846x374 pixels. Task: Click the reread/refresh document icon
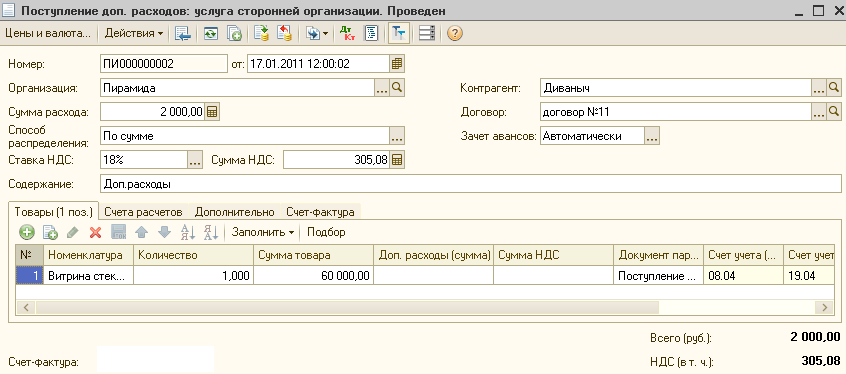pos(211,33)
